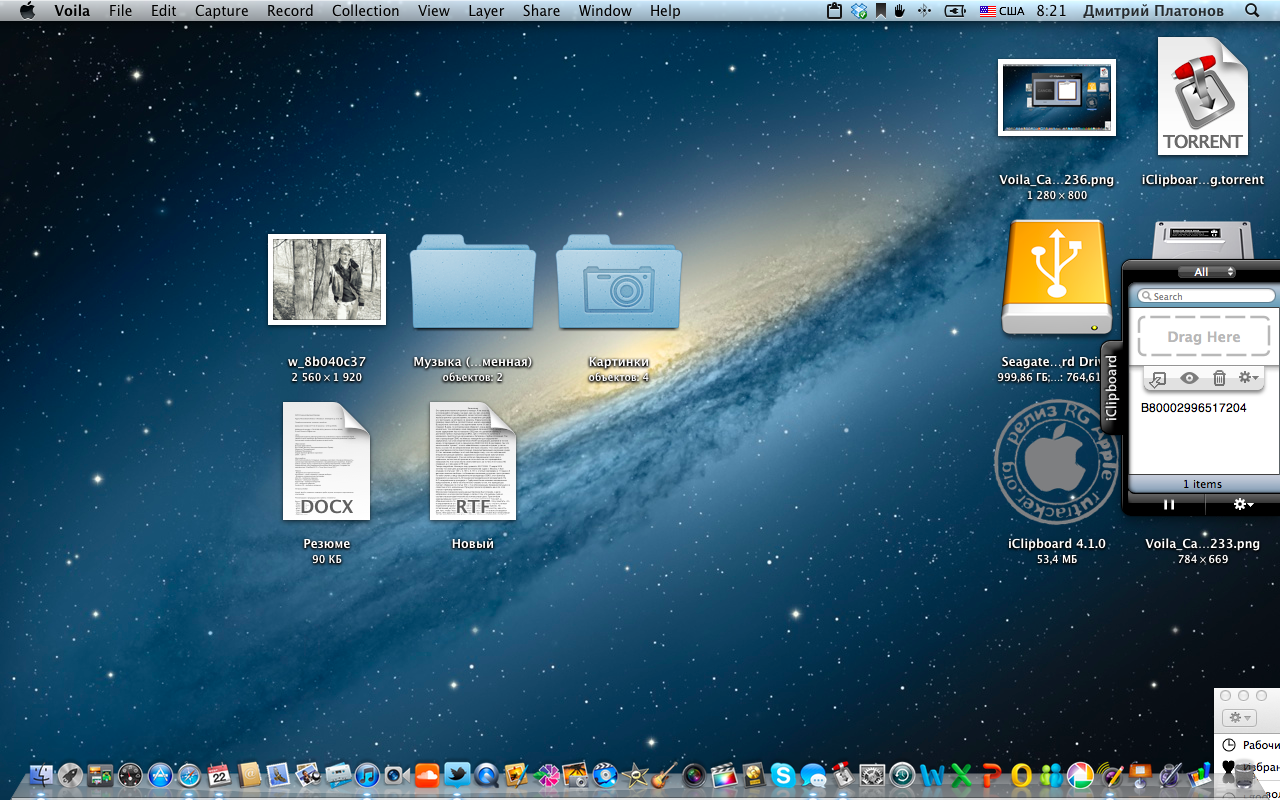Select clipboard entry B80002996517204
This screenshot has width=1280, height=800.
point(1193,408)
